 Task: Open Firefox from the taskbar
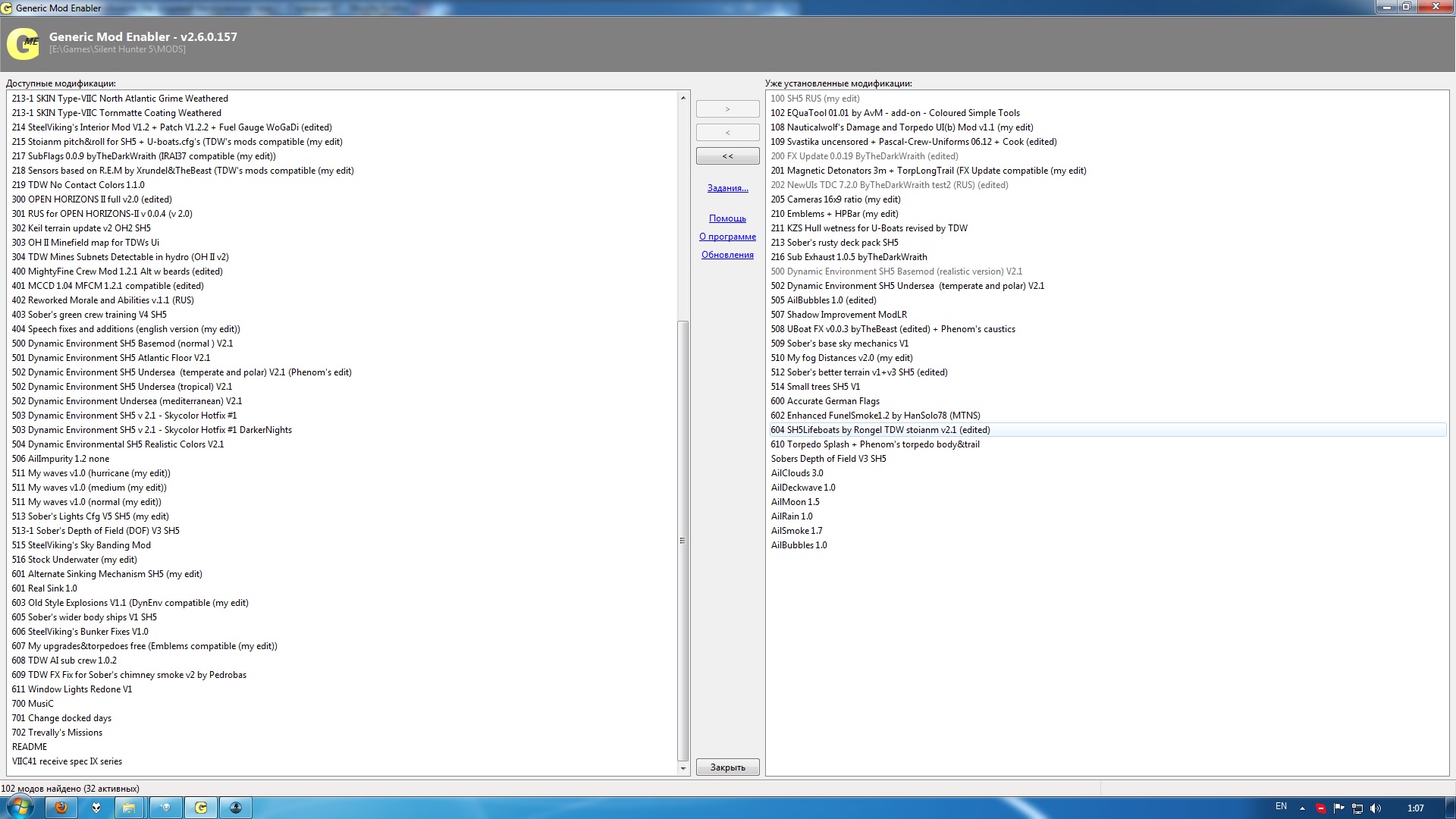click(x=61, y=808)
